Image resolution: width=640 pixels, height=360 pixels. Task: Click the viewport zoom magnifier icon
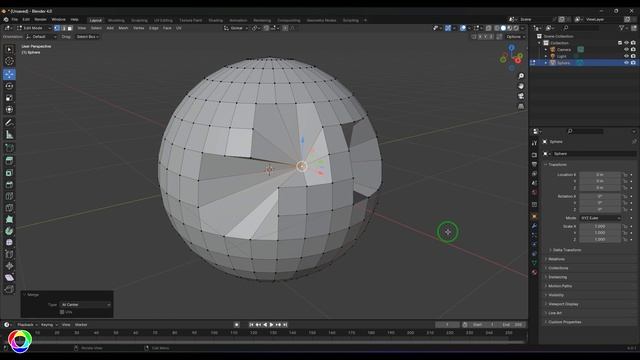click(x=521, y=76)
